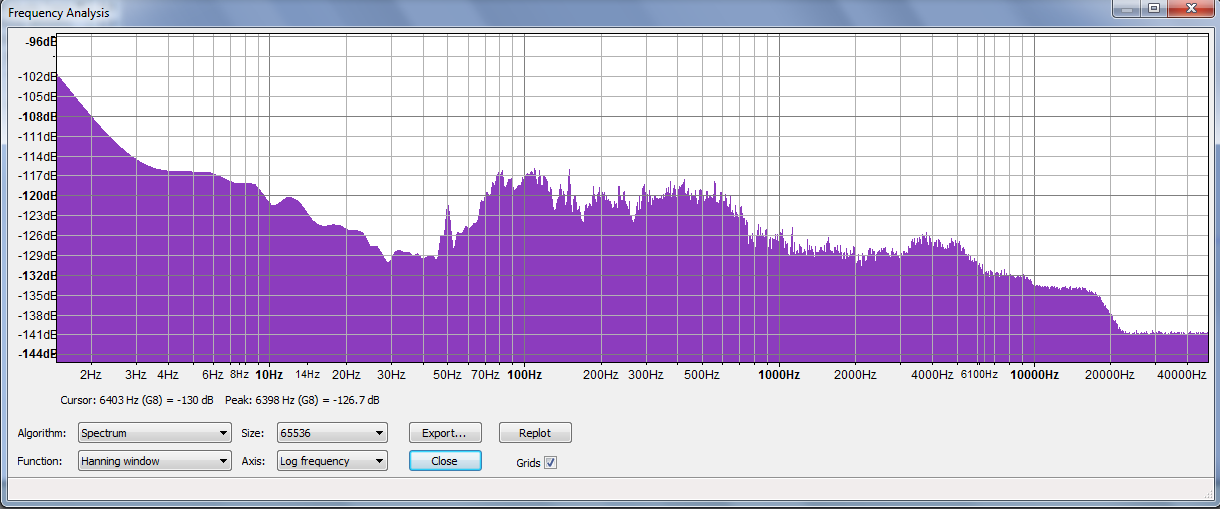Click the 30Hz frequency axis label
Image resolution: width=1220 pixels, height=509 pixels.
coord(391,375)
